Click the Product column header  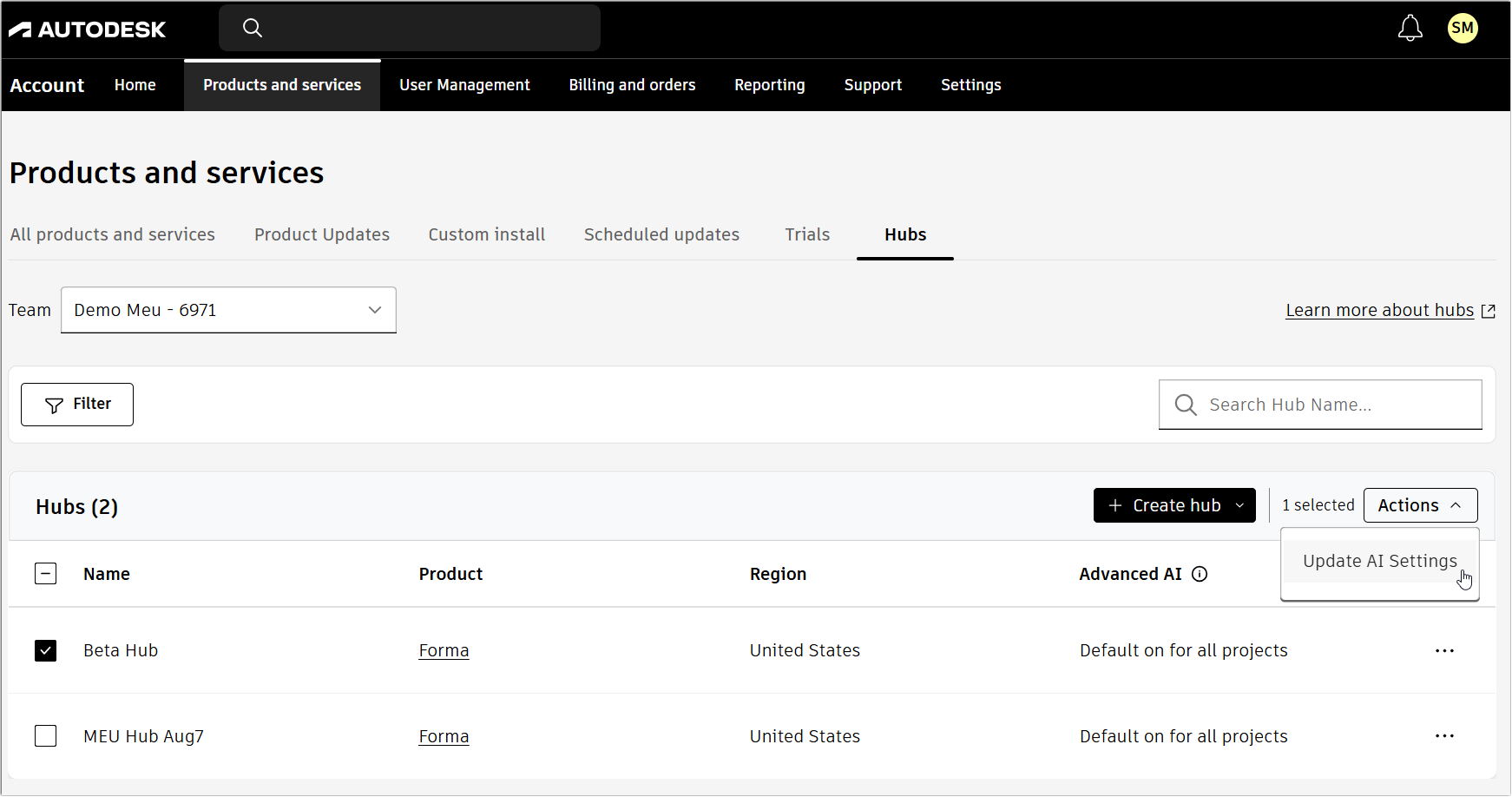pos(450,574)
